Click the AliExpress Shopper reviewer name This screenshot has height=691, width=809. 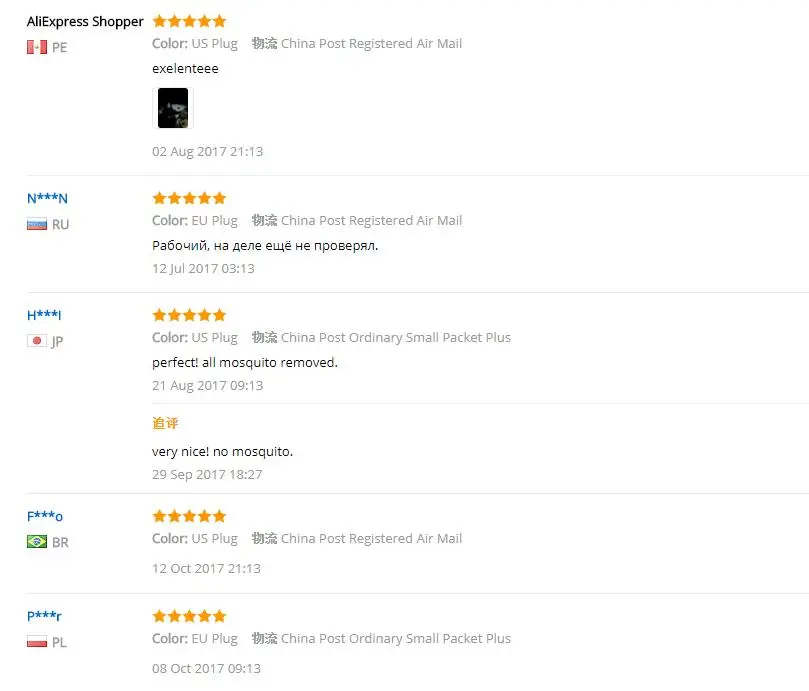click(x=85, y=22)
